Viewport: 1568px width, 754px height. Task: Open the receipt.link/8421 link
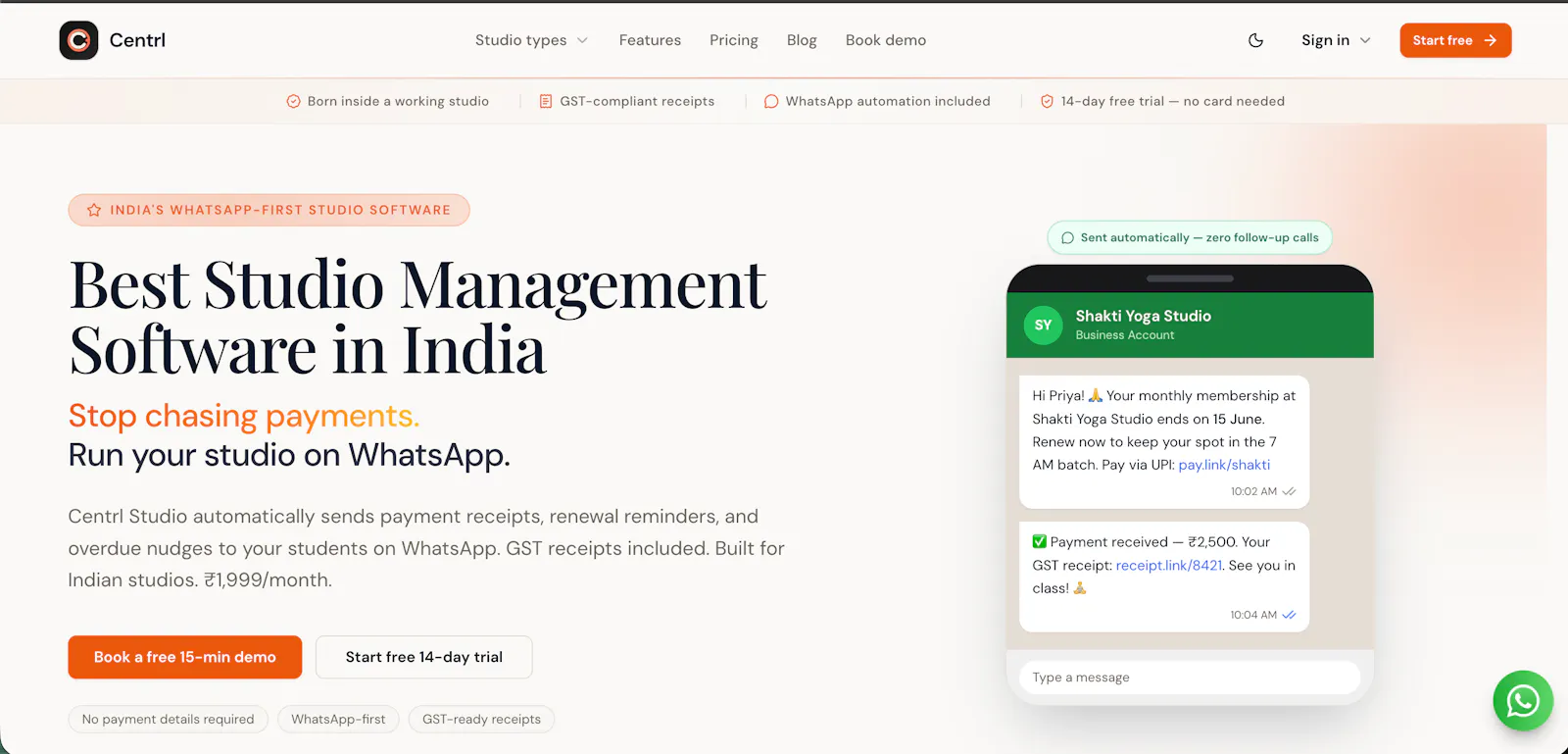[x=1169, y=565]
